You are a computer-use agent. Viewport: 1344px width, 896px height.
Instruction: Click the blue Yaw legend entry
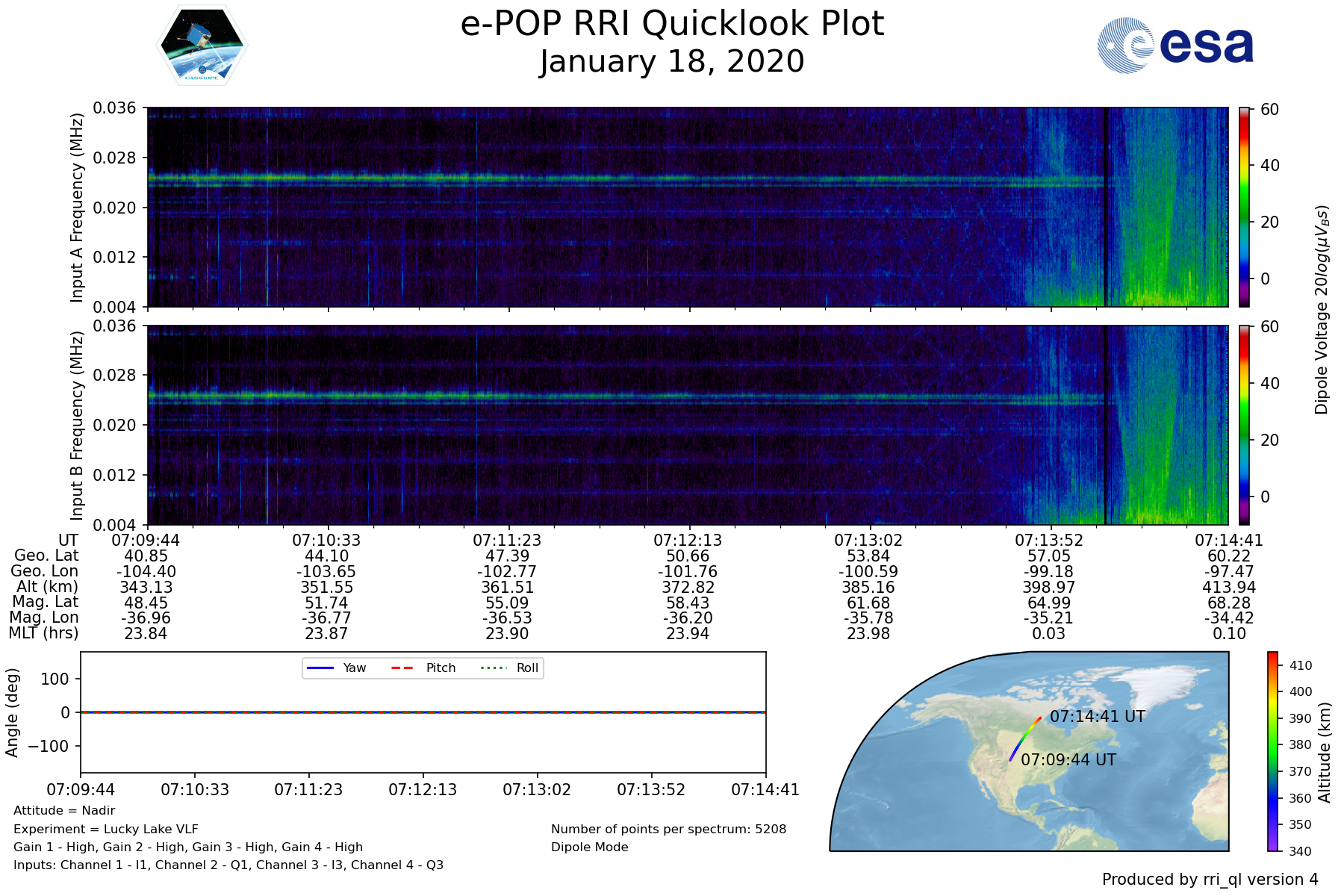[336, 668]
